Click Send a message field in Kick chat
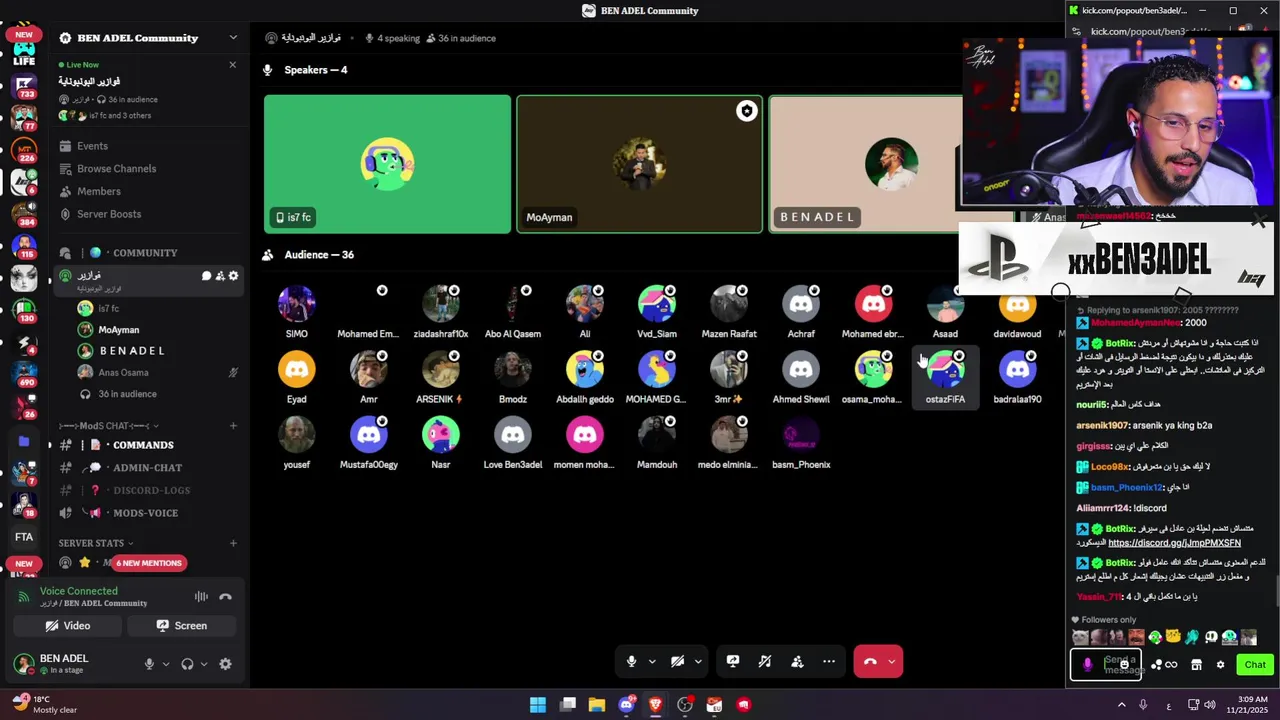The height and width of the screenshot is (720, 1280). click(x=1105, y=665)
